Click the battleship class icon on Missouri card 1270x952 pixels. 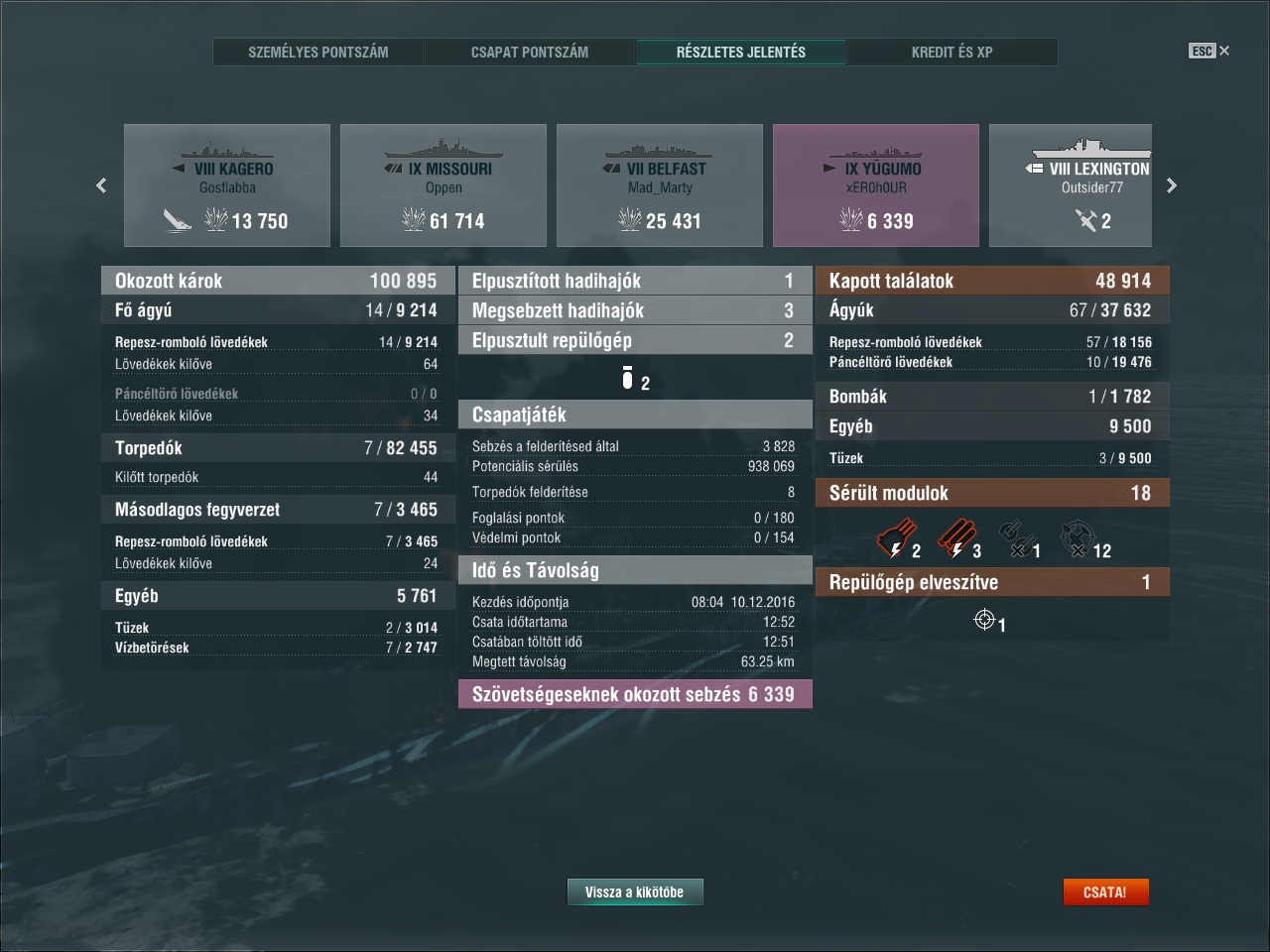coord(394,169)
